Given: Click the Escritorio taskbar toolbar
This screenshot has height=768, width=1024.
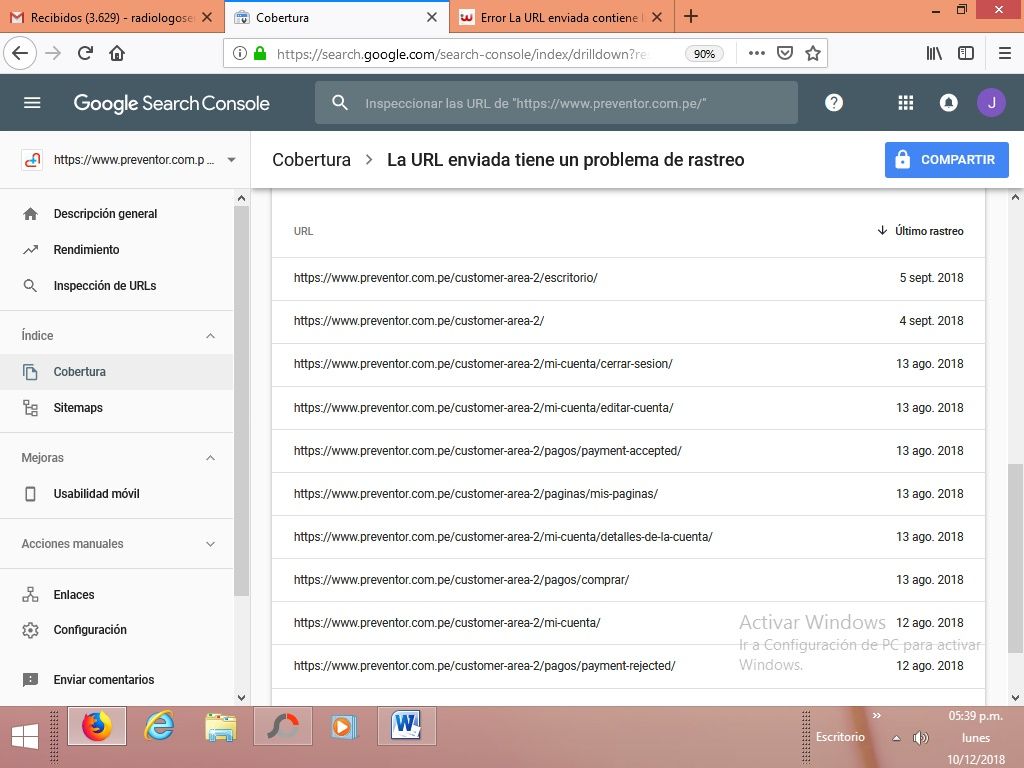Looking at the screenshot, I should click(x=840, y=737).
